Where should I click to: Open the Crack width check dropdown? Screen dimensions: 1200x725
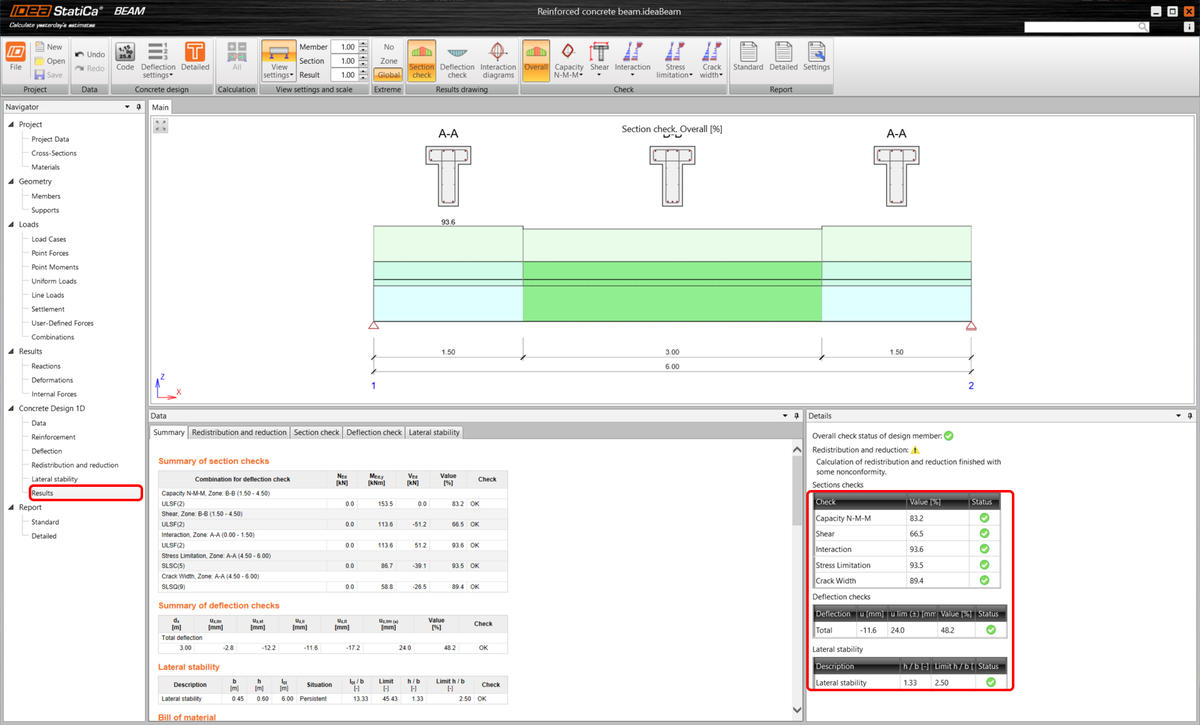719,74
